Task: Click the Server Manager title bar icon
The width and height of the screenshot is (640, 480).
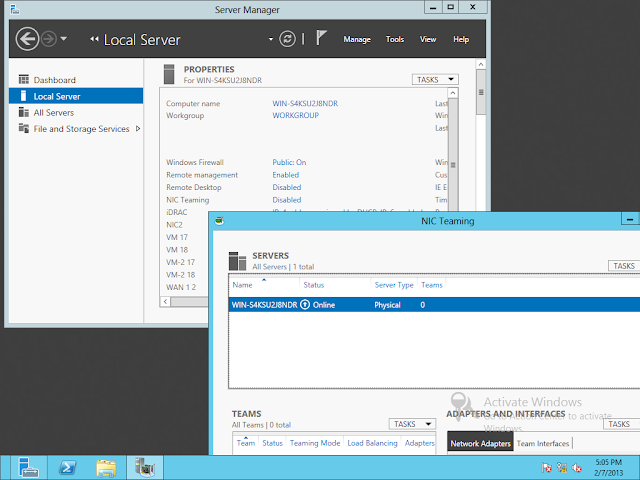Action: (x=15, y=9)
